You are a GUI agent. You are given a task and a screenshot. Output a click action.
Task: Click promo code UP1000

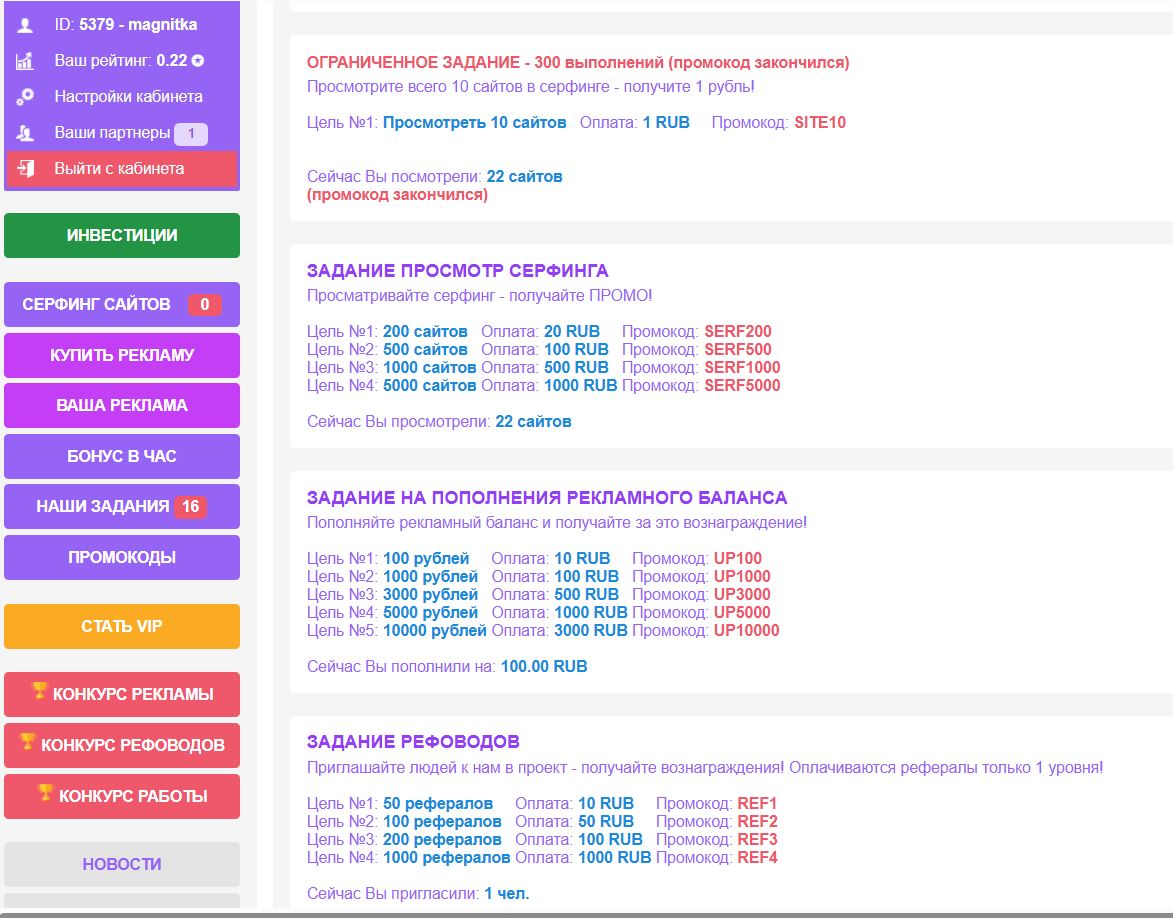point(742,577)
